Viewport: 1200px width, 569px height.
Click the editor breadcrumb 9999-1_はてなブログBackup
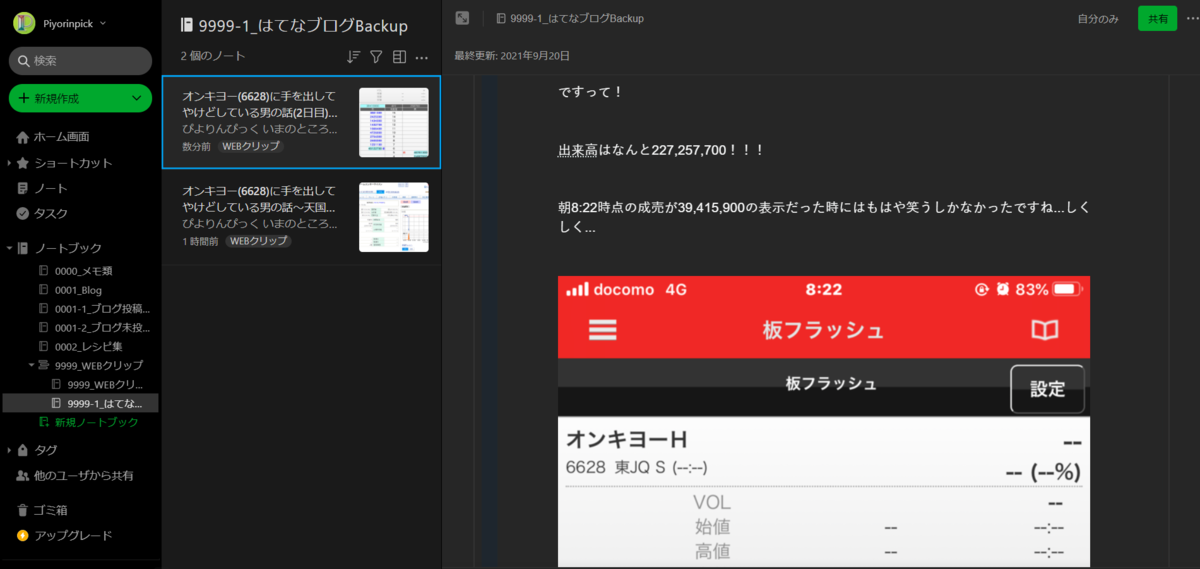pyautogui.click(x=570, y=18)
